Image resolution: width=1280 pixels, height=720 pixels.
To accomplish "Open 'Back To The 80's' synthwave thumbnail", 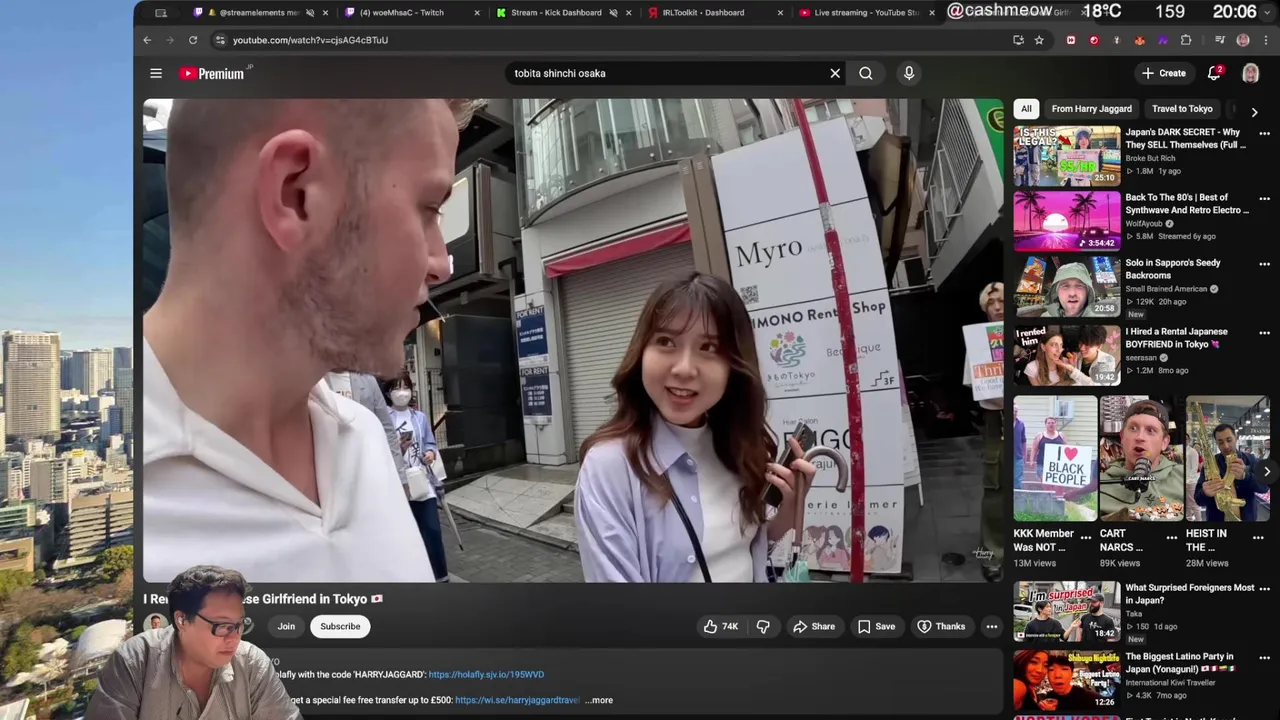I will [1067, 221].
